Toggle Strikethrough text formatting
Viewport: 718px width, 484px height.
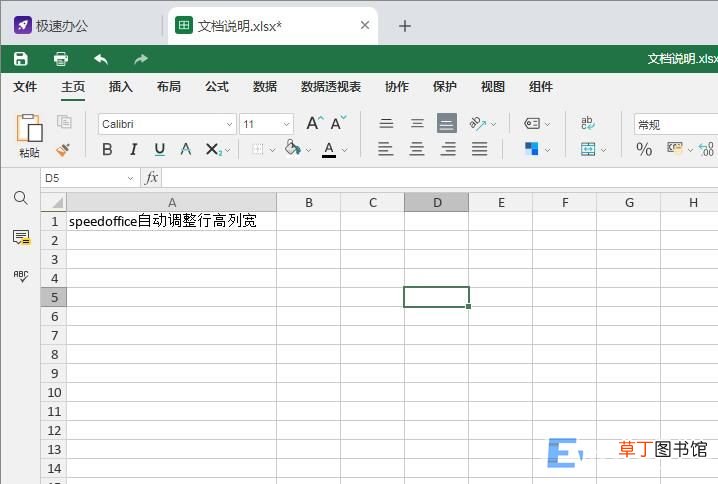pos(185,149)
